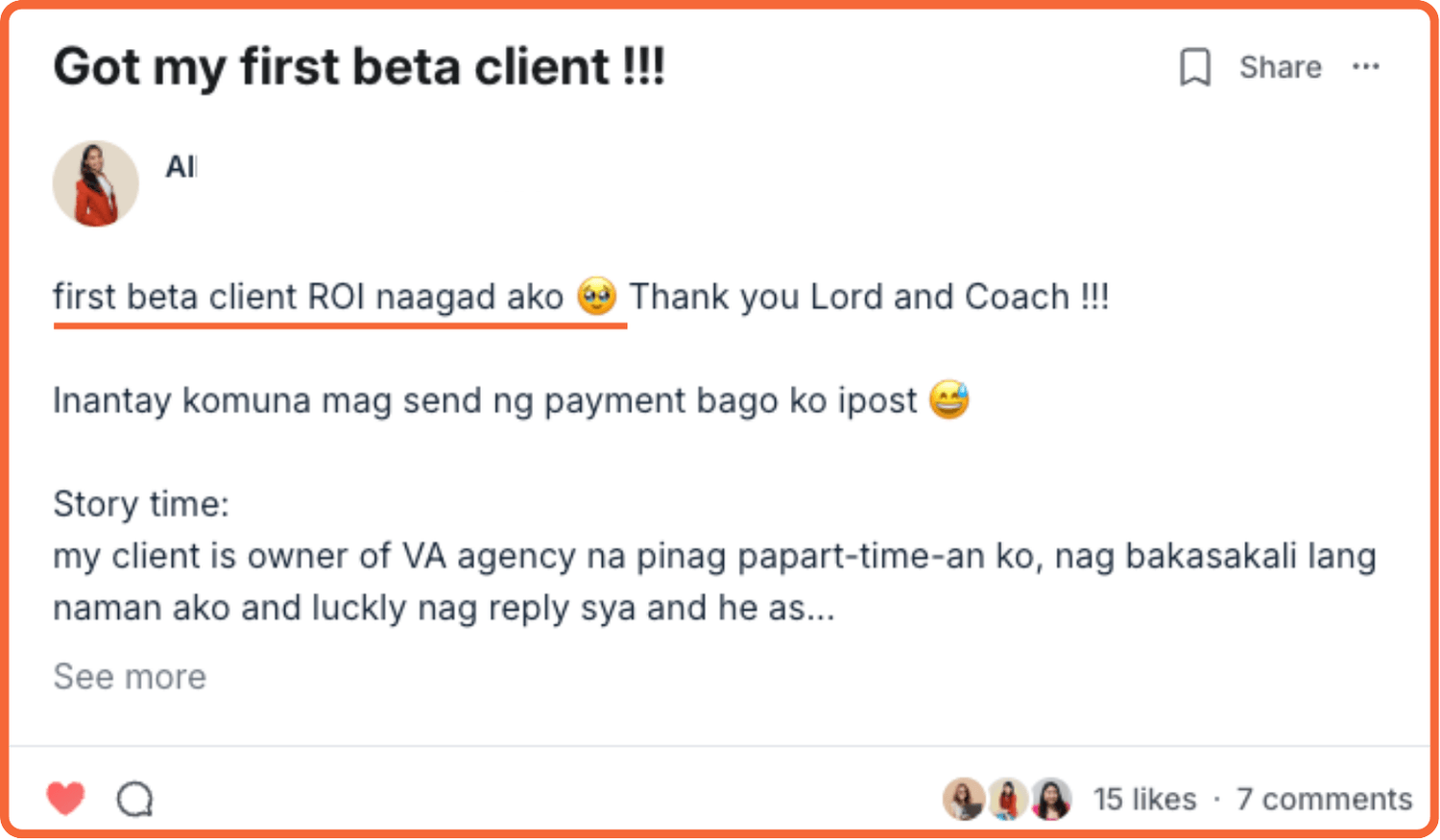Image resolution: width=1440 pixels, height=840 pixels.
Task: Click the author name beside the avatar
Action: pyautogui.click(x=180, y=167)
